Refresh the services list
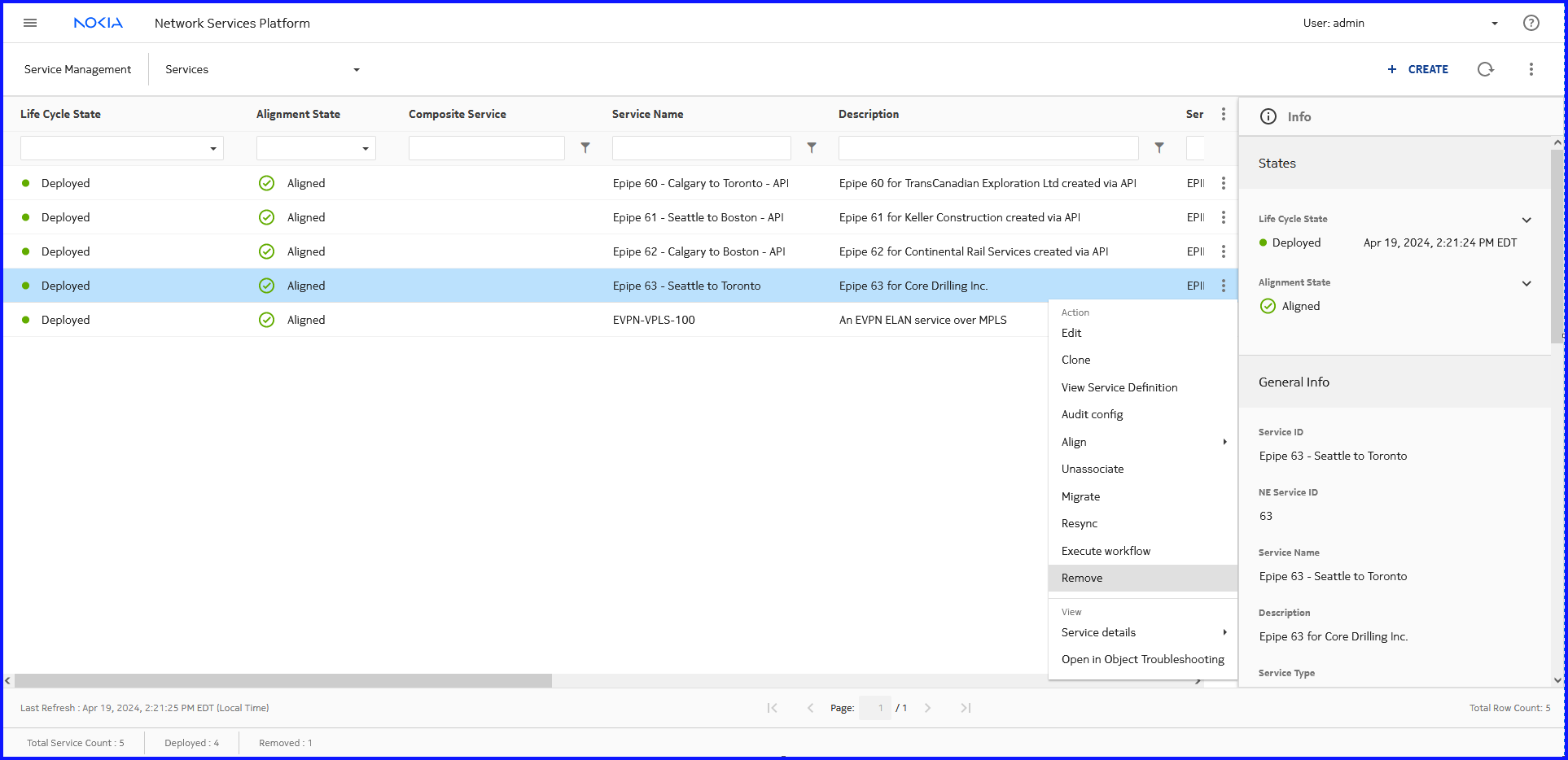The width and height of the screenshot is (1568, 760). click(1485, 69)
